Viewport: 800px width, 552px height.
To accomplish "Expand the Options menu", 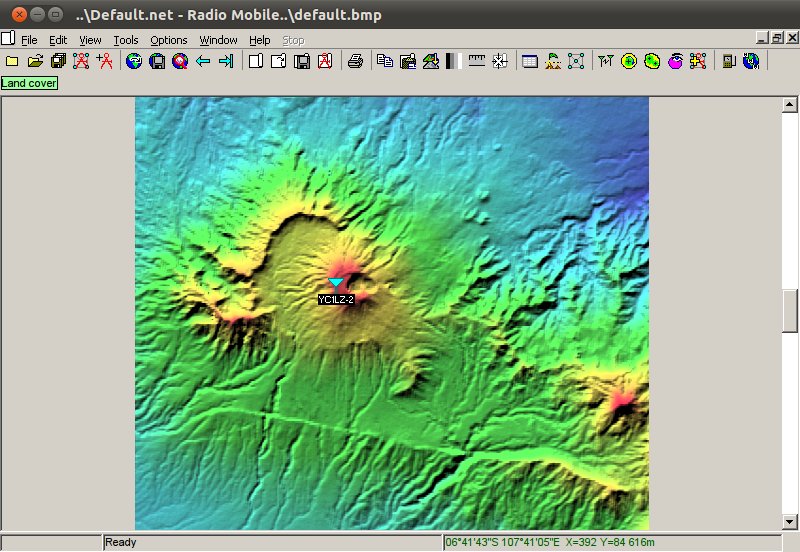I will (169, 40).
